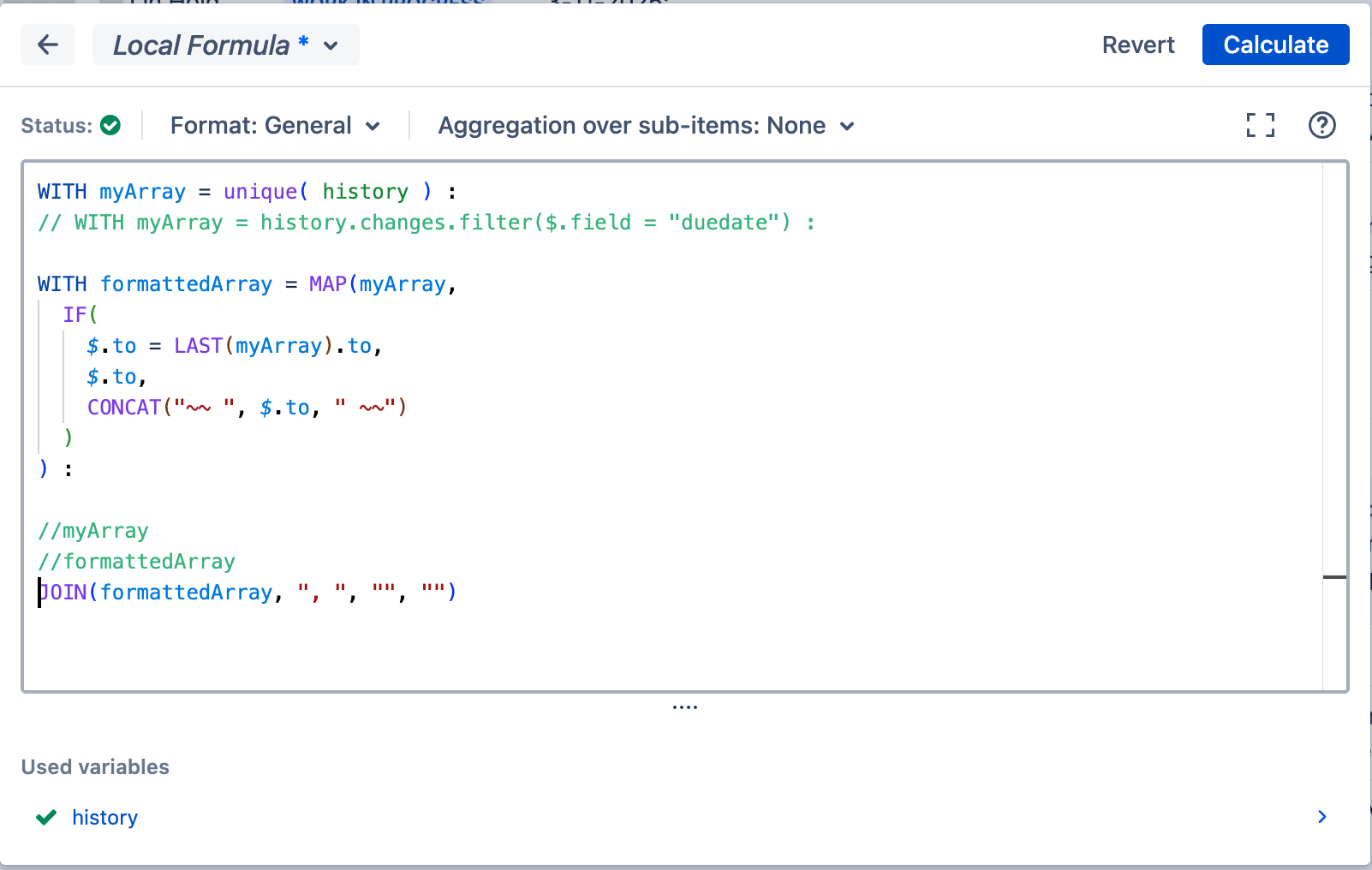This screenshot has width=1372, height=870.
Task: Go back with the left arrow button
Action: (x=48, y=45)
